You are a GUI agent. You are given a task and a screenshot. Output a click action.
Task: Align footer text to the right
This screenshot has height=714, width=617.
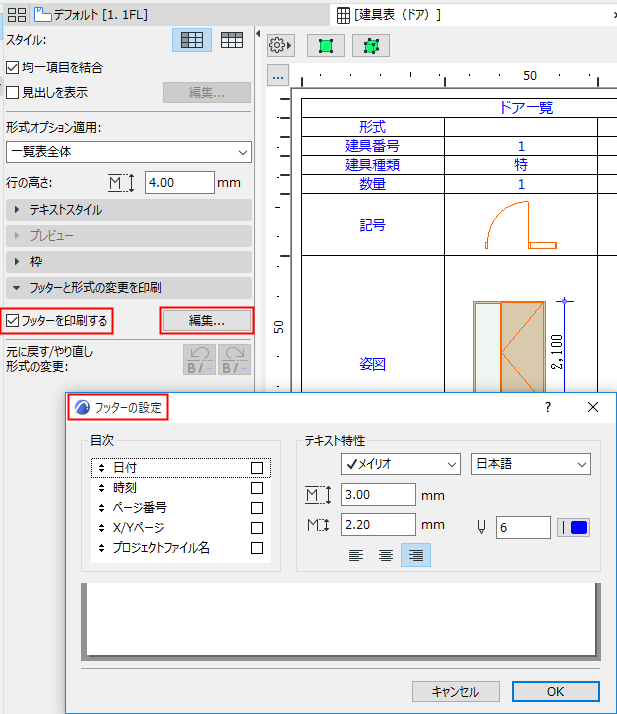[416, 555]
